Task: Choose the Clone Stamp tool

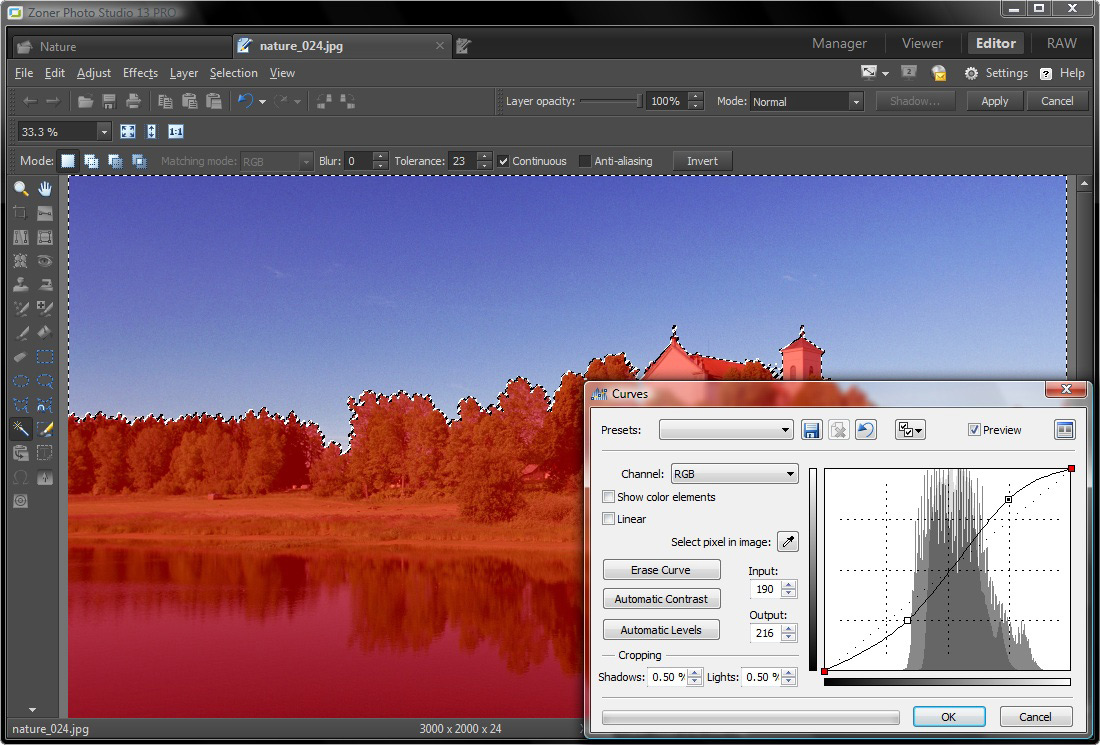Action: (20, 284)
